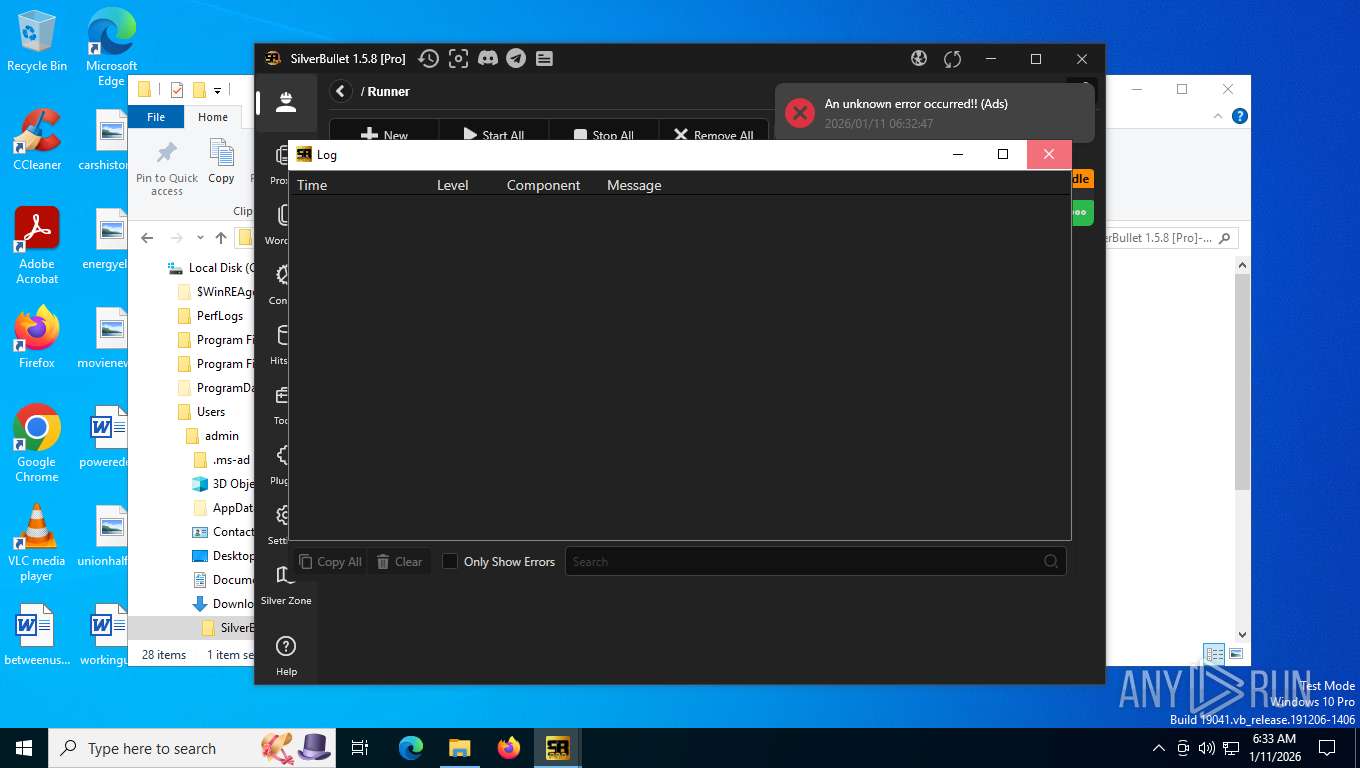Click the Level column header

[x=452, y=185]
